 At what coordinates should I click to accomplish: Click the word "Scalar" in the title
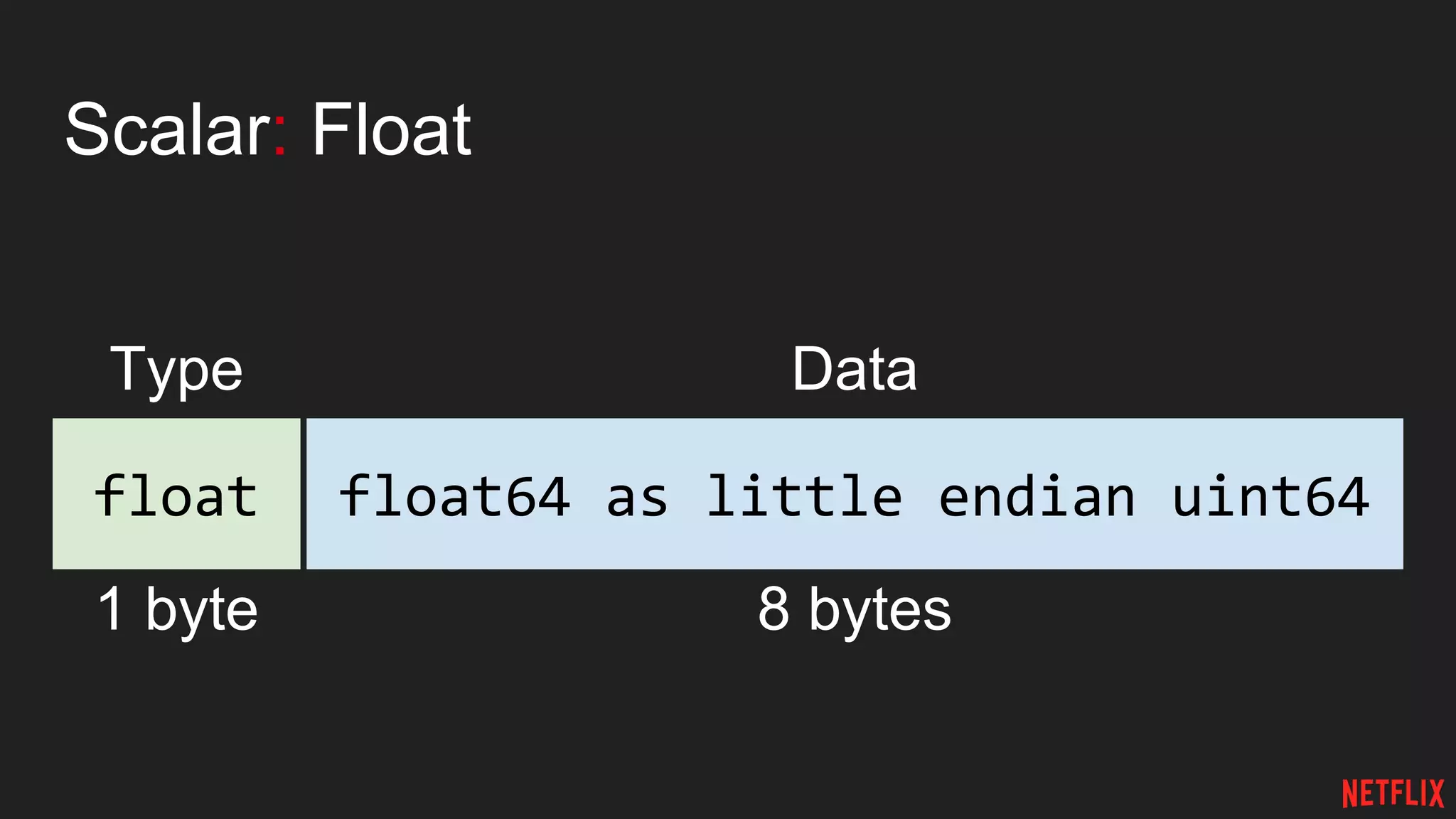pos(168,129)
